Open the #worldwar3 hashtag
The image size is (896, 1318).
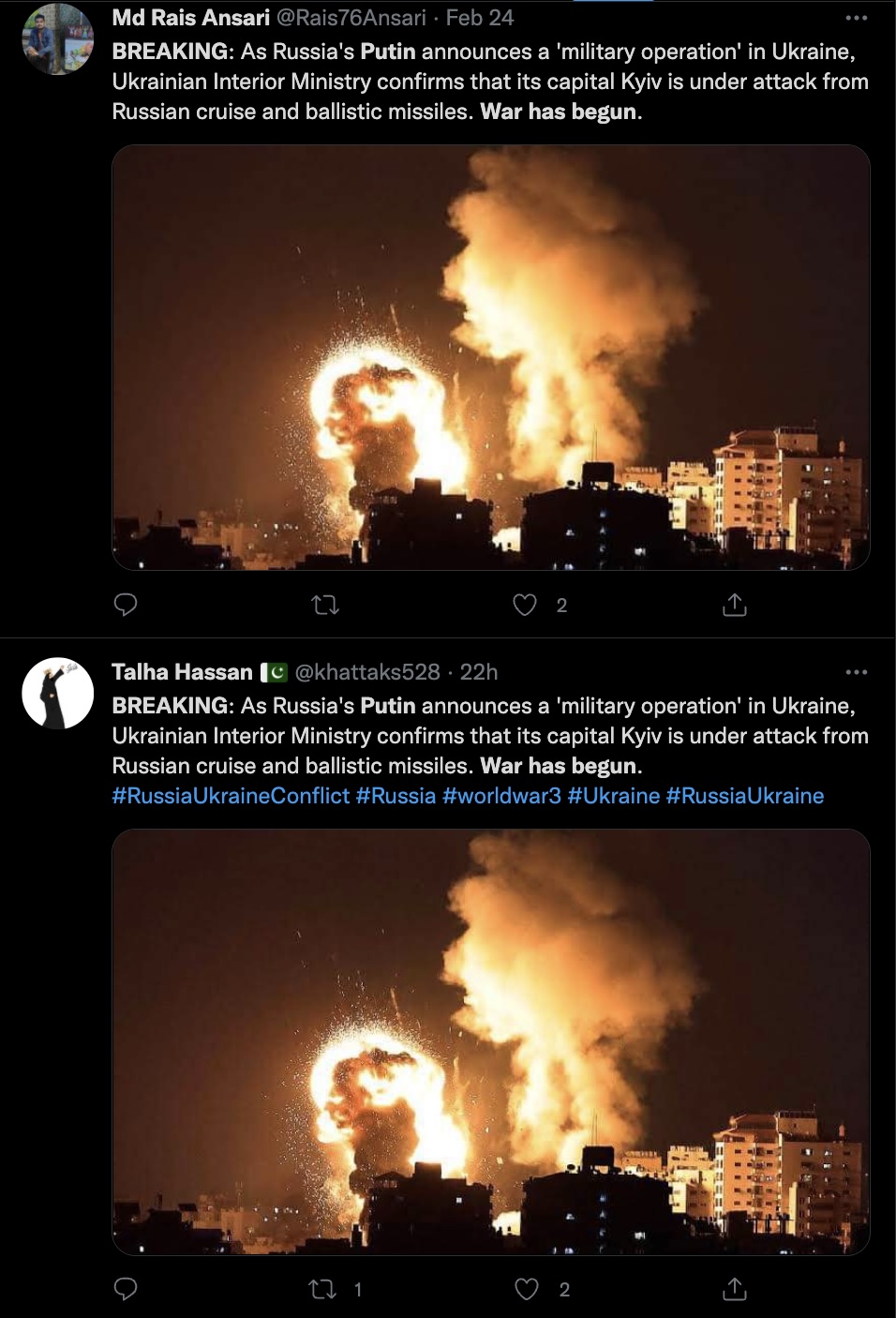pos(501,796)
